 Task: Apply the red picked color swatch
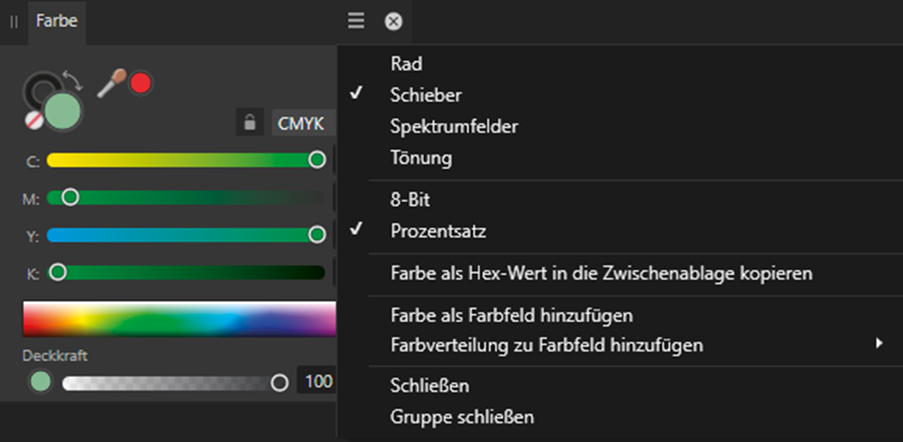tap(141, 83)
